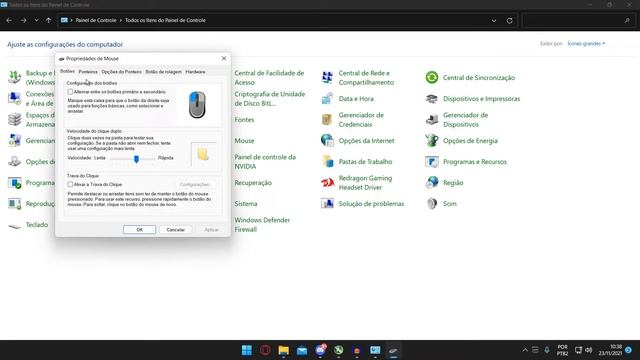The height and width of the screenshot is (360, 640).
Task: Open the Região globe icon
Action: (x=432, y=182)
